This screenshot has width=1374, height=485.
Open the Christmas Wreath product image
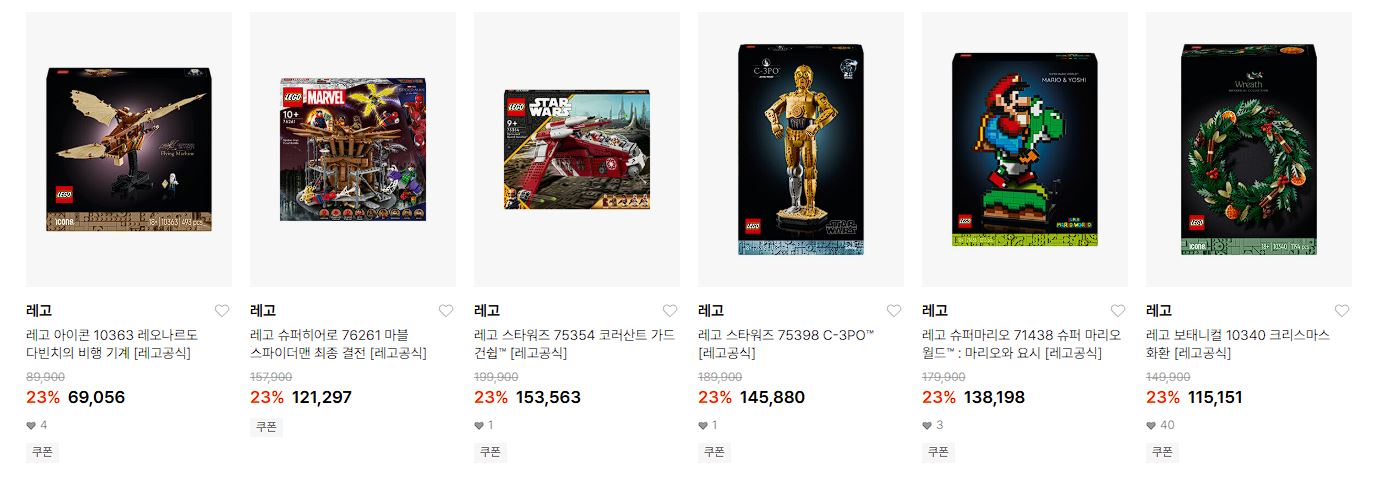coord(1249,150)
